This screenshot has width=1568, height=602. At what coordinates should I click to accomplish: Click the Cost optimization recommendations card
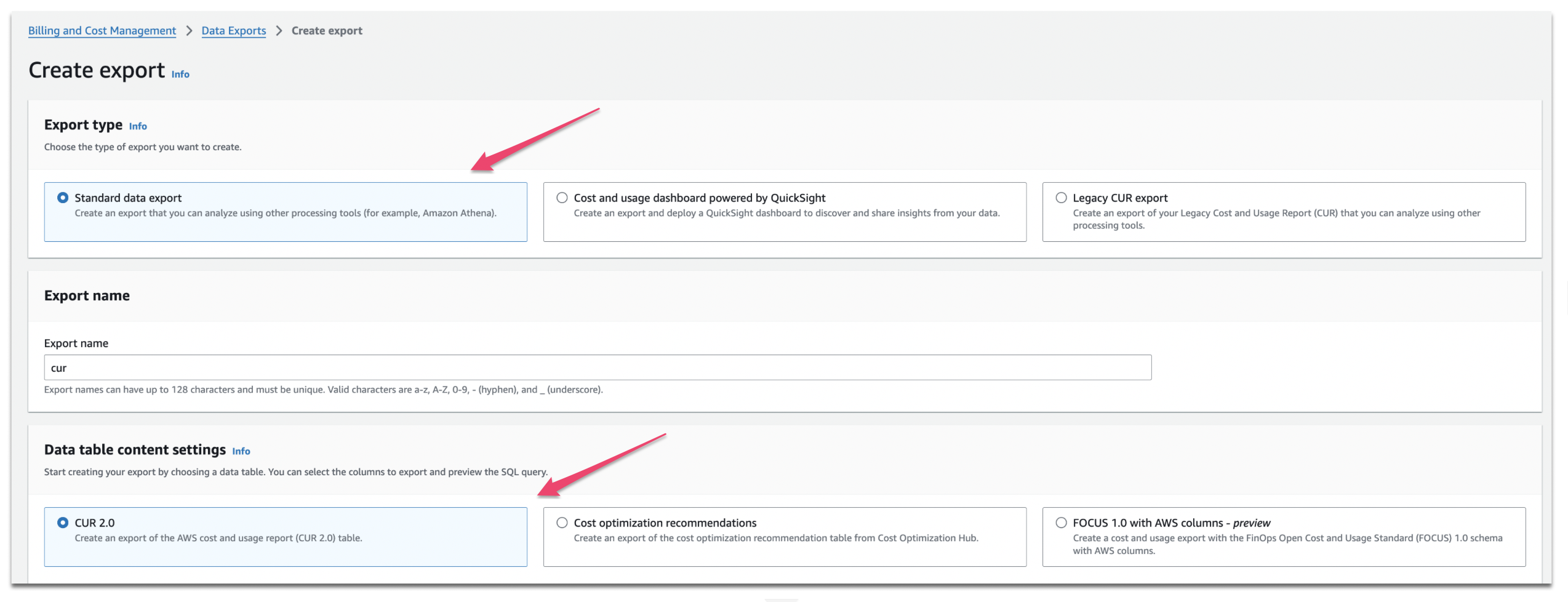tap(785, 537)
